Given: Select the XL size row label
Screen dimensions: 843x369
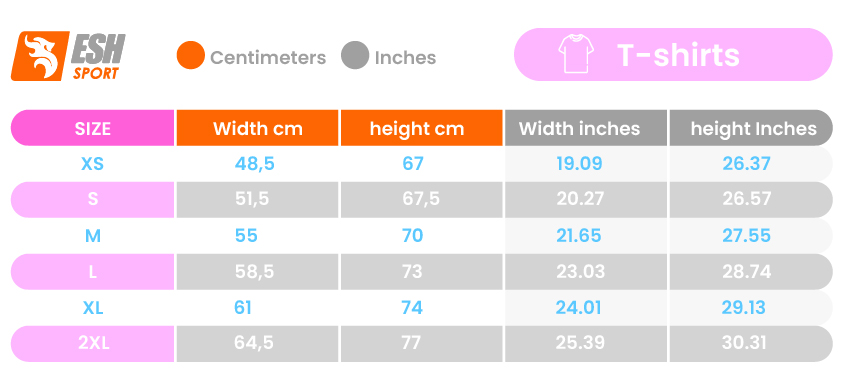Looking at the screenshot, I should click(x=92, y=308).
